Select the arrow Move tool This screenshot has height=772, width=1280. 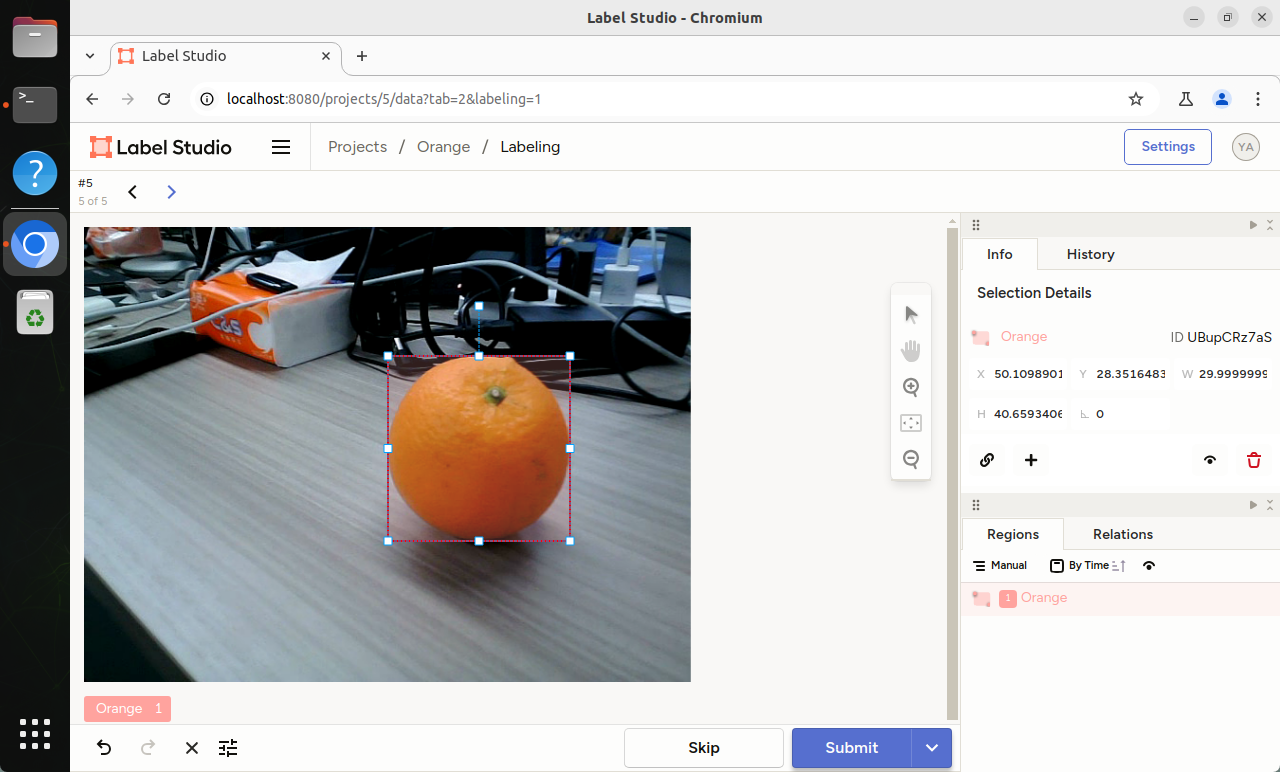pos(911,315)
